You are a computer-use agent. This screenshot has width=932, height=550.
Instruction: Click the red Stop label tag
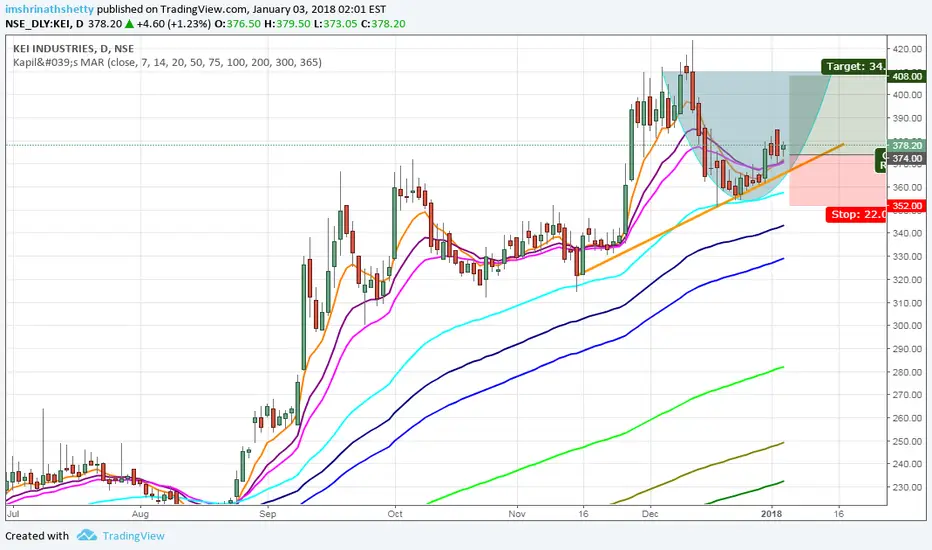coord(856,214)
